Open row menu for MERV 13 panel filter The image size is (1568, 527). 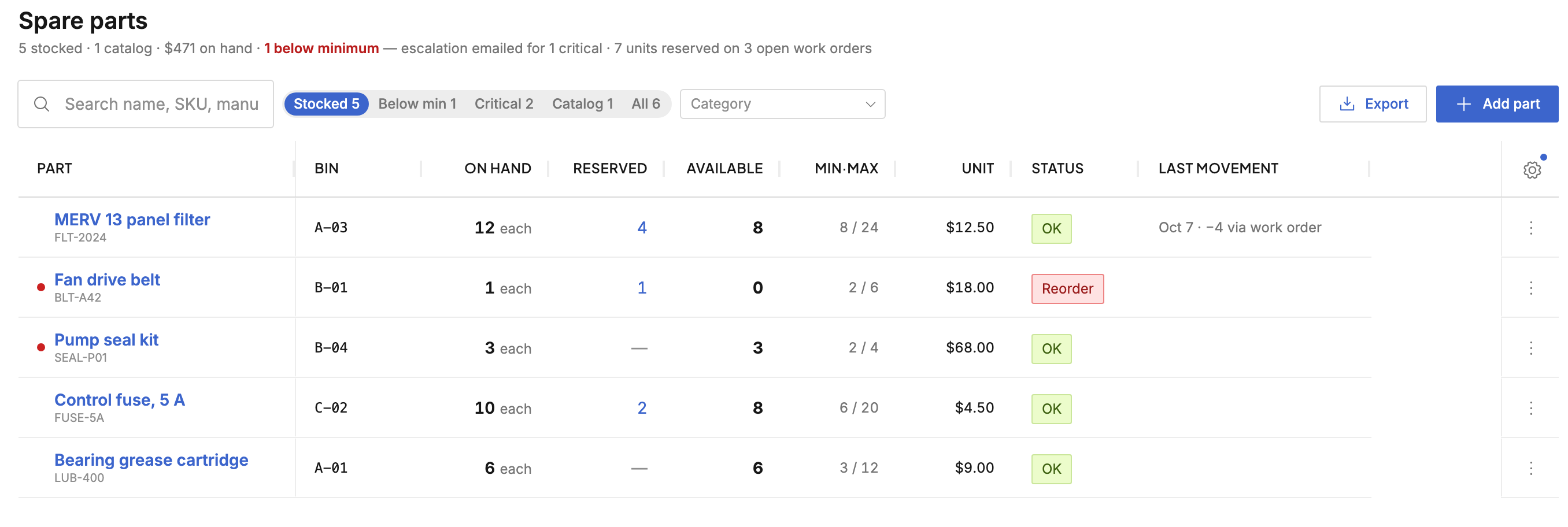[1530, 228]
